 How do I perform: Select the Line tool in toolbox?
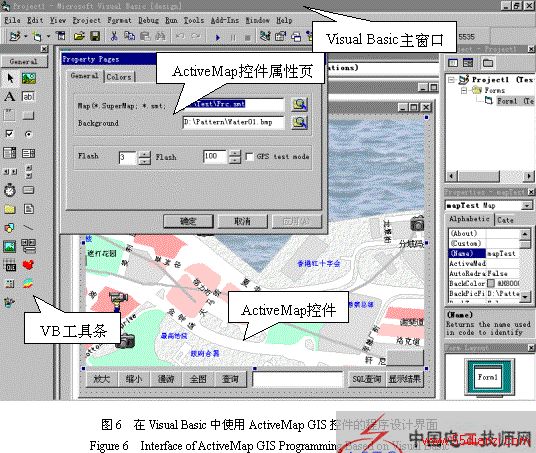click(x=28, y=228)
